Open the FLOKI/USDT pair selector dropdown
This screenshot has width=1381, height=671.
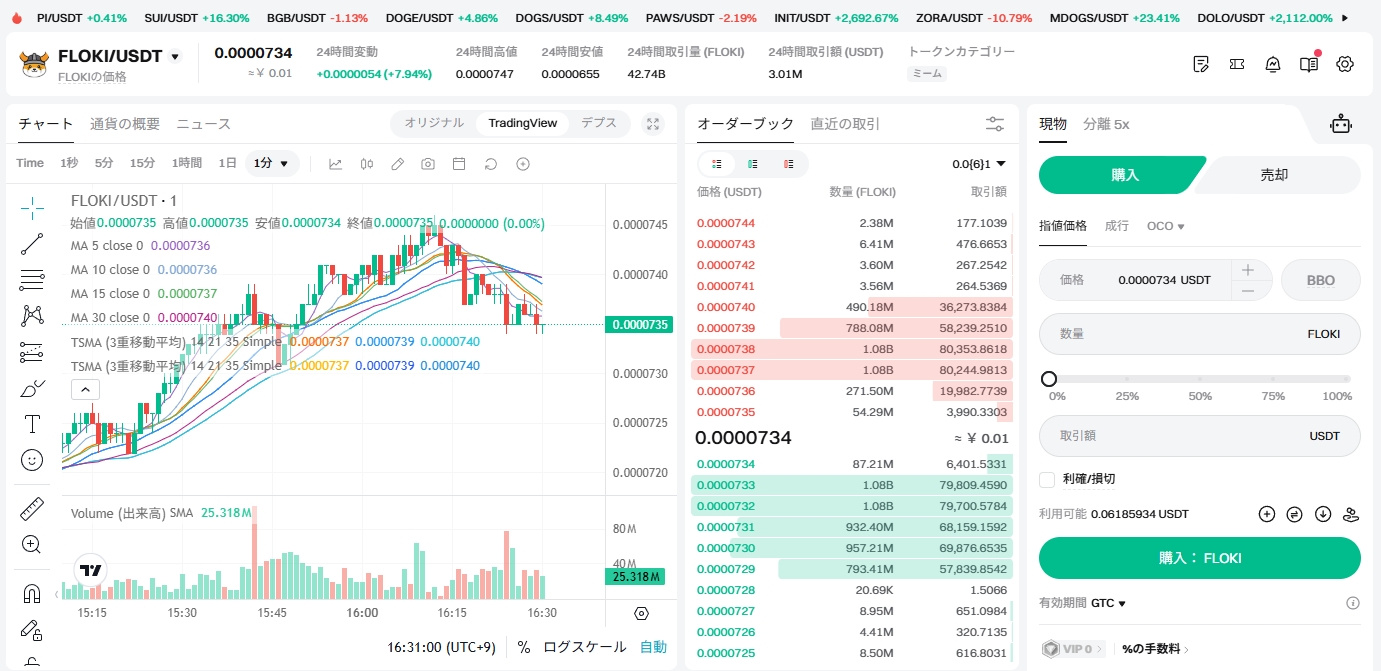(175, 57)
